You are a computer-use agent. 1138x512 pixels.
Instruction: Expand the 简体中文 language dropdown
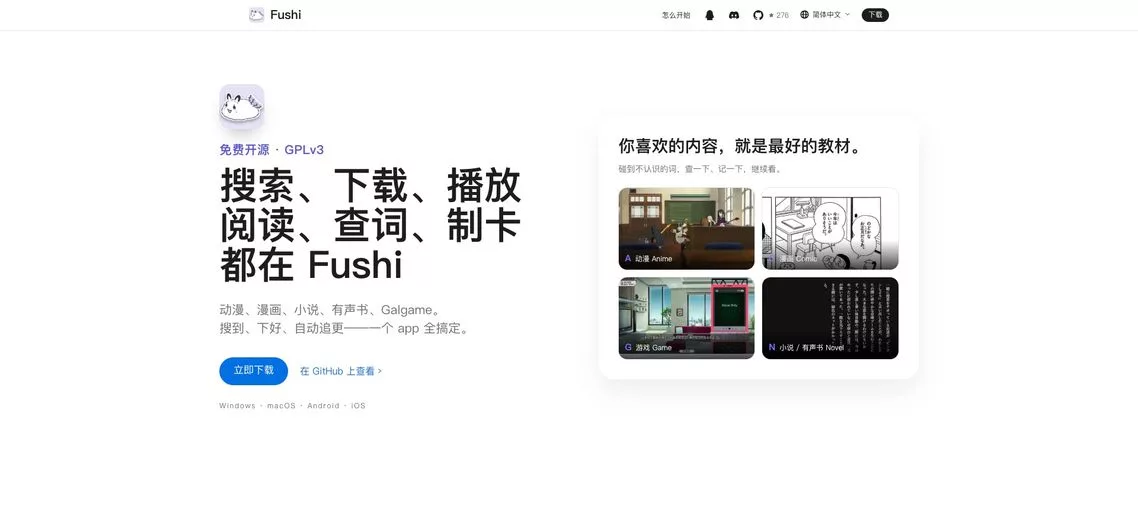tap(825, 15)
